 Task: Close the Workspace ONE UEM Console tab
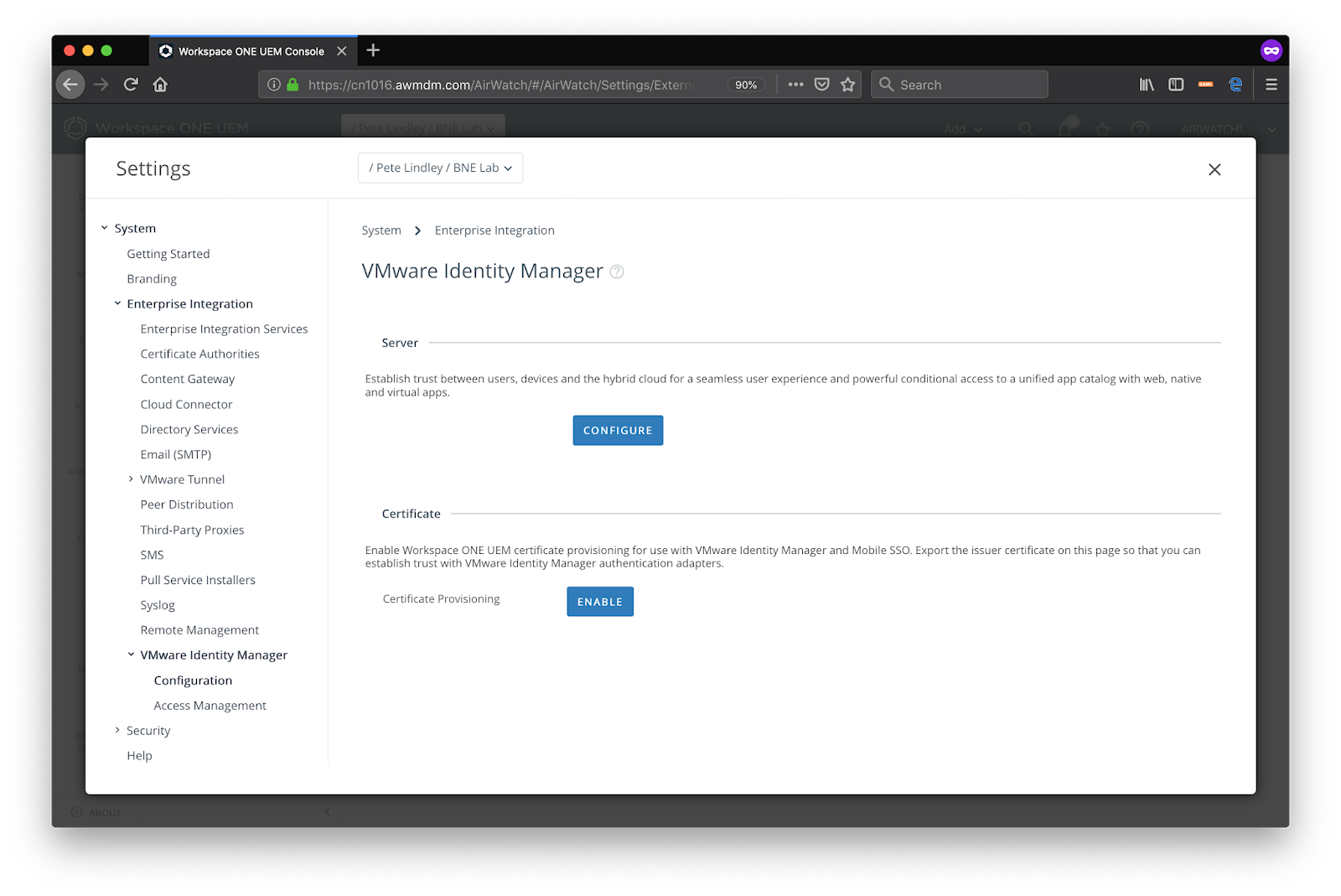pos(342,51)
